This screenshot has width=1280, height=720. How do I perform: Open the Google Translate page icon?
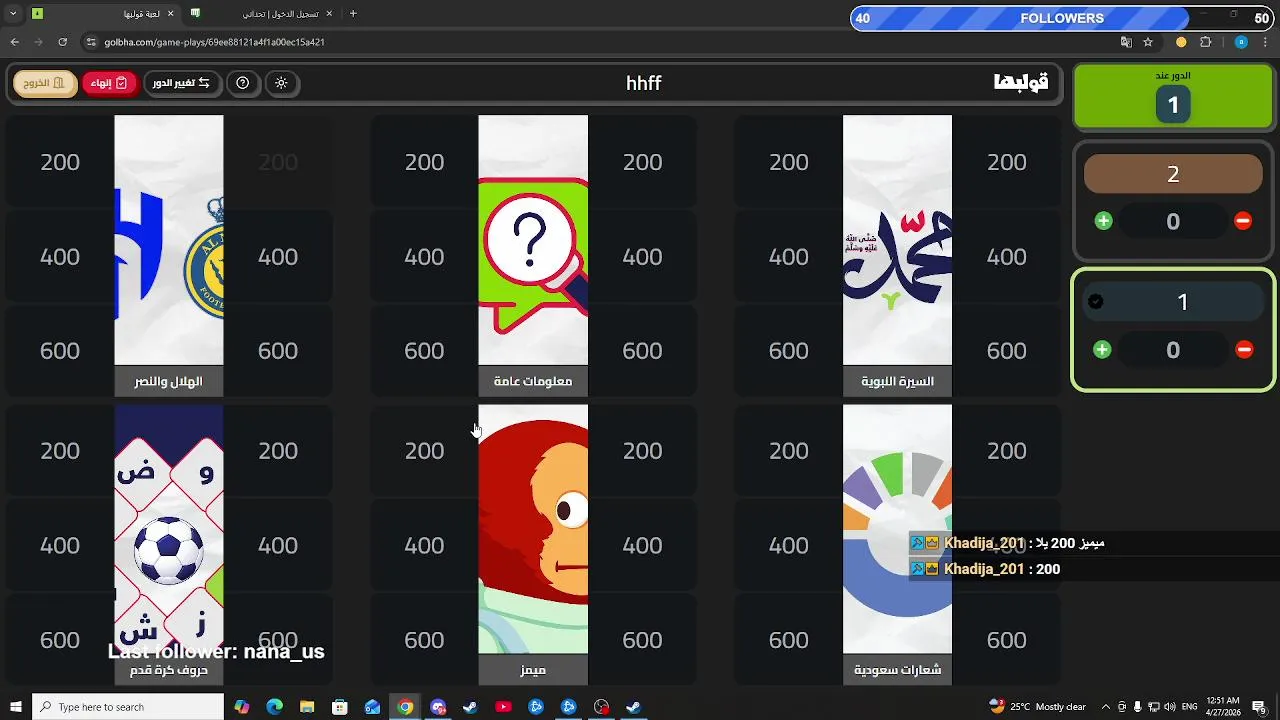click(1126, 42)
